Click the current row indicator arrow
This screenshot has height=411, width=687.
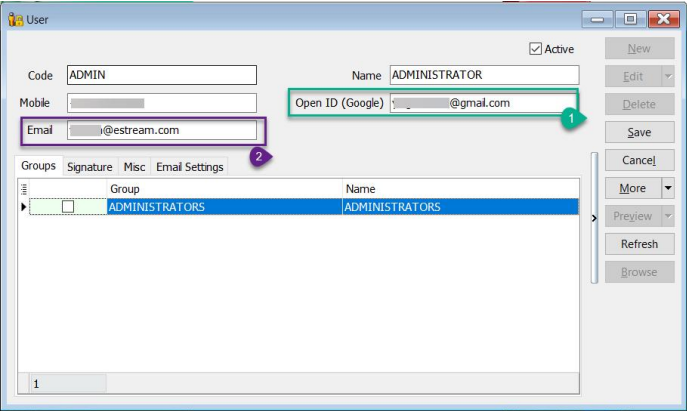(24, 207)
